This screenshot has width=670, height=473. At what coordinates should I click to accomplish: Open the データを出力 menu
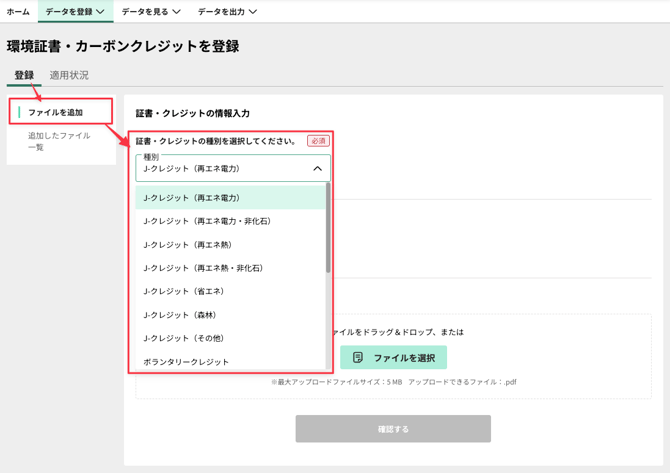227,12
